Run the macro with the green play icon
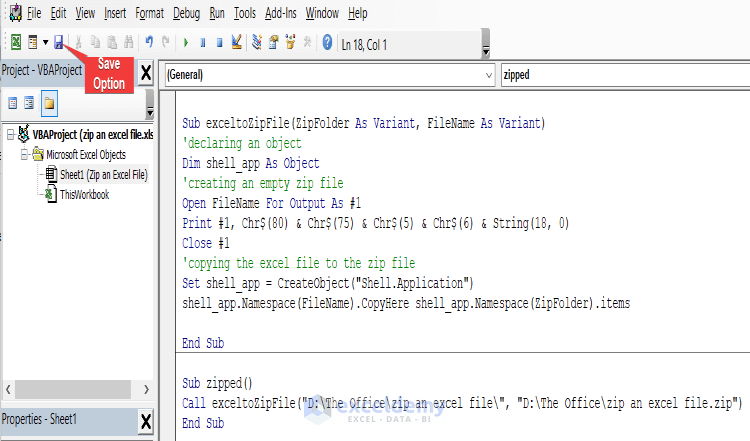Screen dimensions: 750x441 click(x=186, y=43)
